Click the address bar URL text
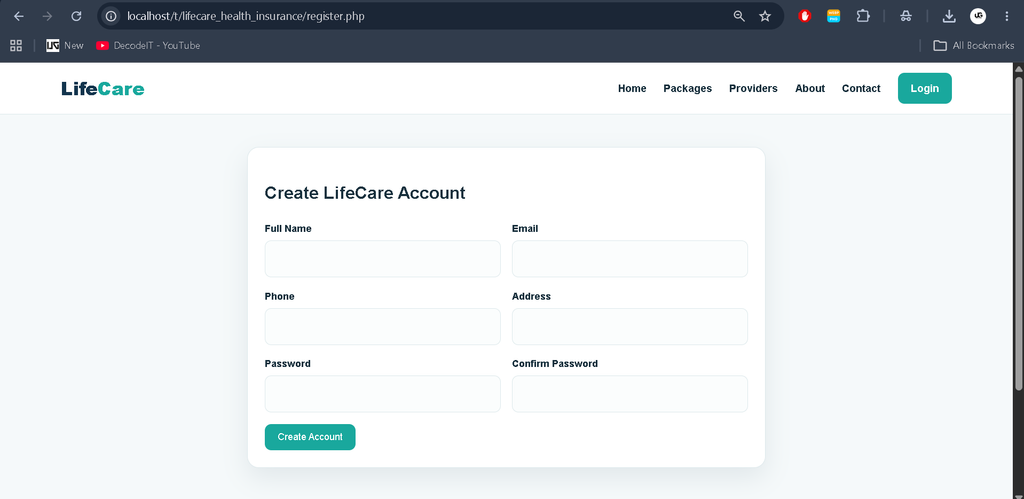The image size is (1024, 499). point(246,16)
